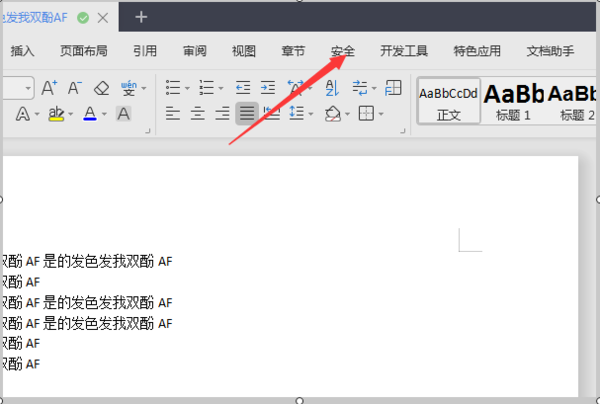
Task: Open the 特色应用 tab
Action: [477, 51]
